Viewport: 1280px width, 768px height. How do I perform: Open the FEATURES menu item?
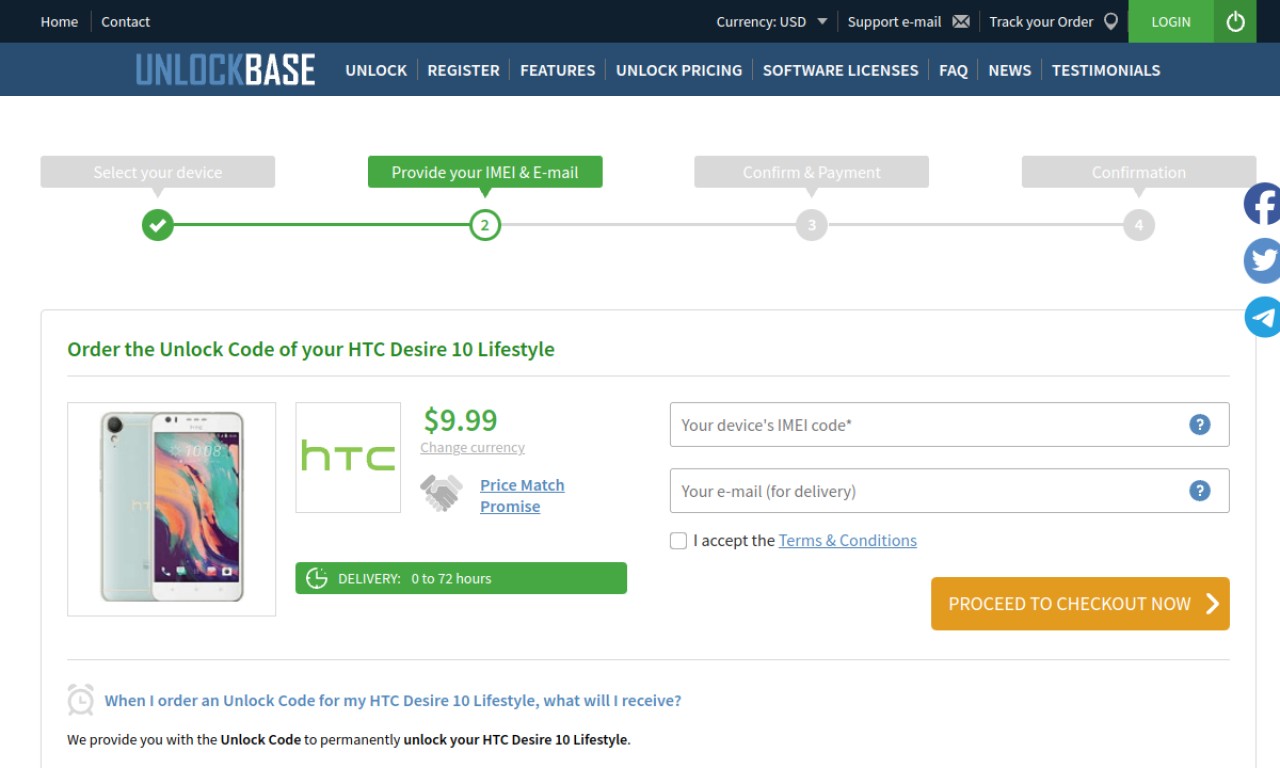click(x=557, y=70)
